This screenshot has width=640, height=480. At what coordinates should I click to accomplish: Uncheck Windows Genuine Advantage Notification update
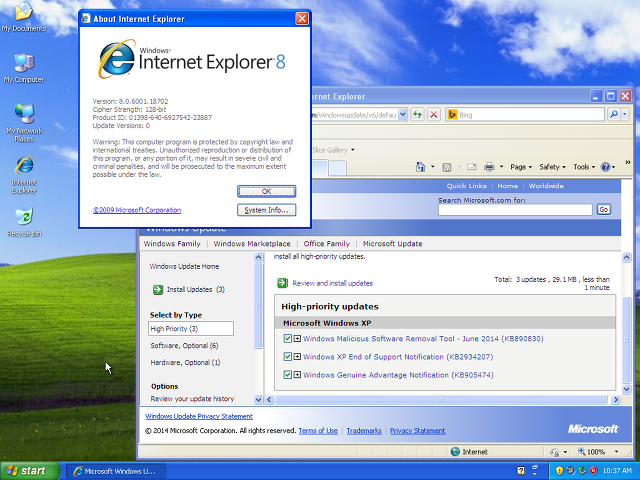tap(288, 374)
